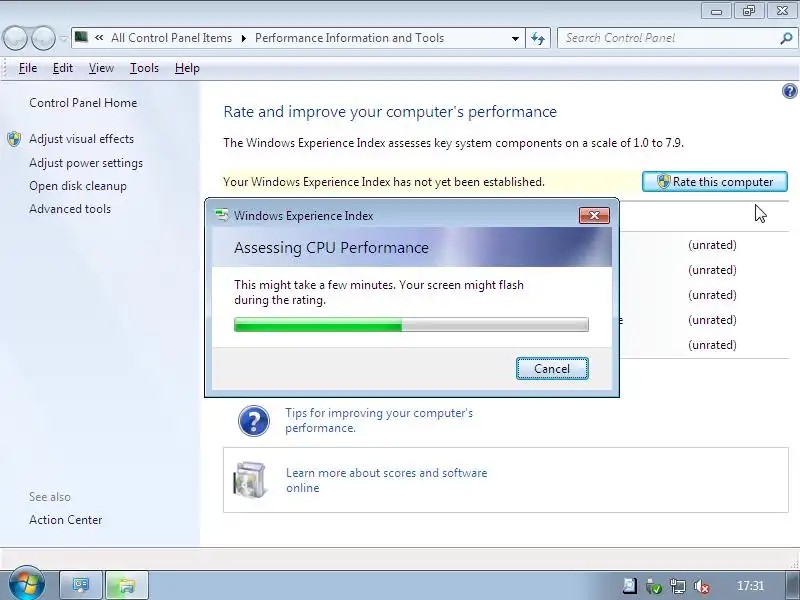Click the Show desktop strip
The image size is (800, 600).
(792, 585)
